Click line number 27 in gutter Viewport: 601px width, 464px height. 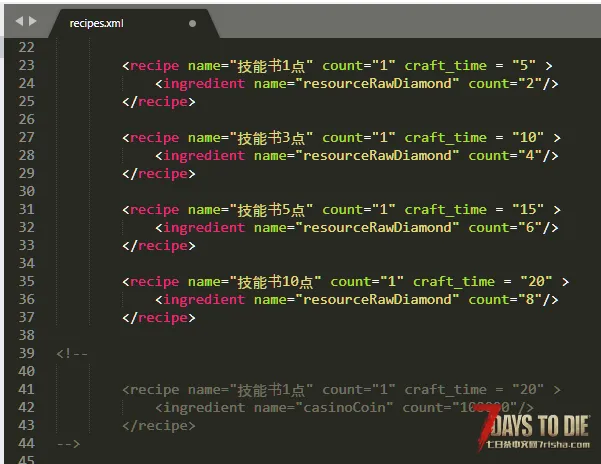[x=26, y=137]
